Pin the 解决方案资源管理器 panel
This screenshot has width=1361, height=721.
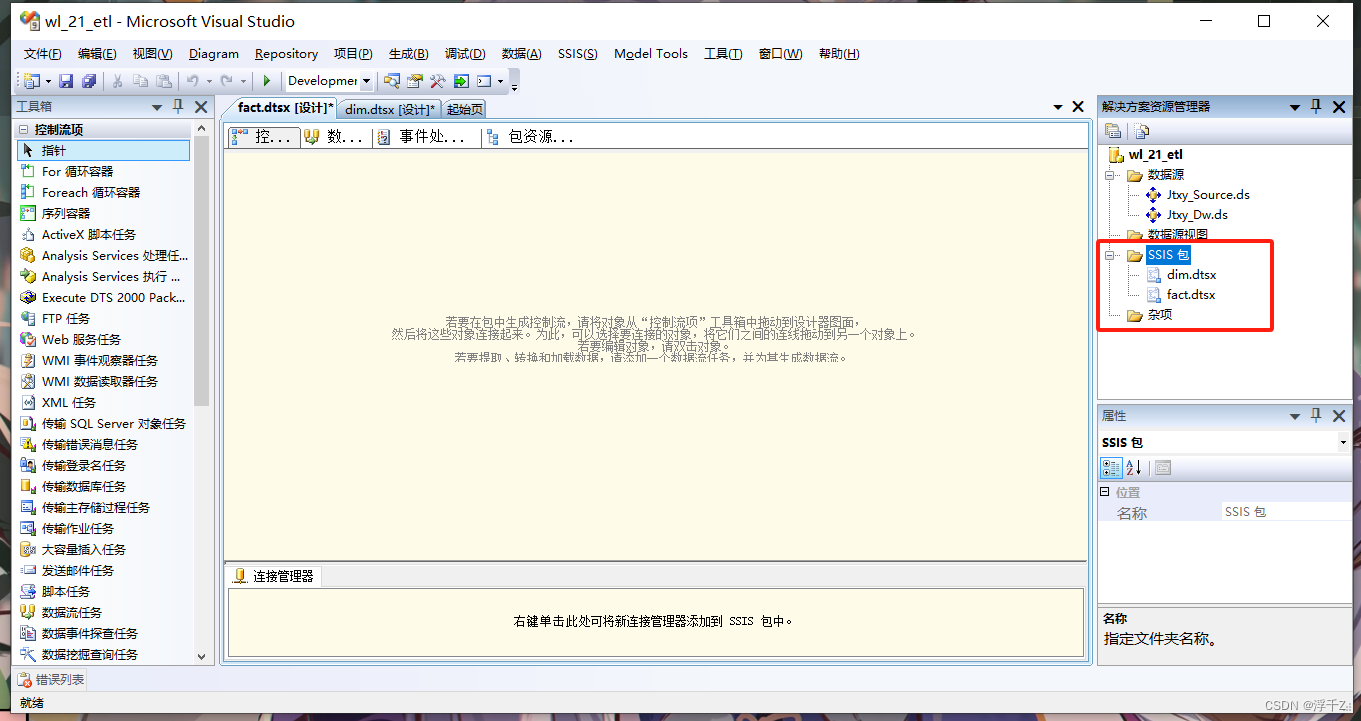(1317, 107)
